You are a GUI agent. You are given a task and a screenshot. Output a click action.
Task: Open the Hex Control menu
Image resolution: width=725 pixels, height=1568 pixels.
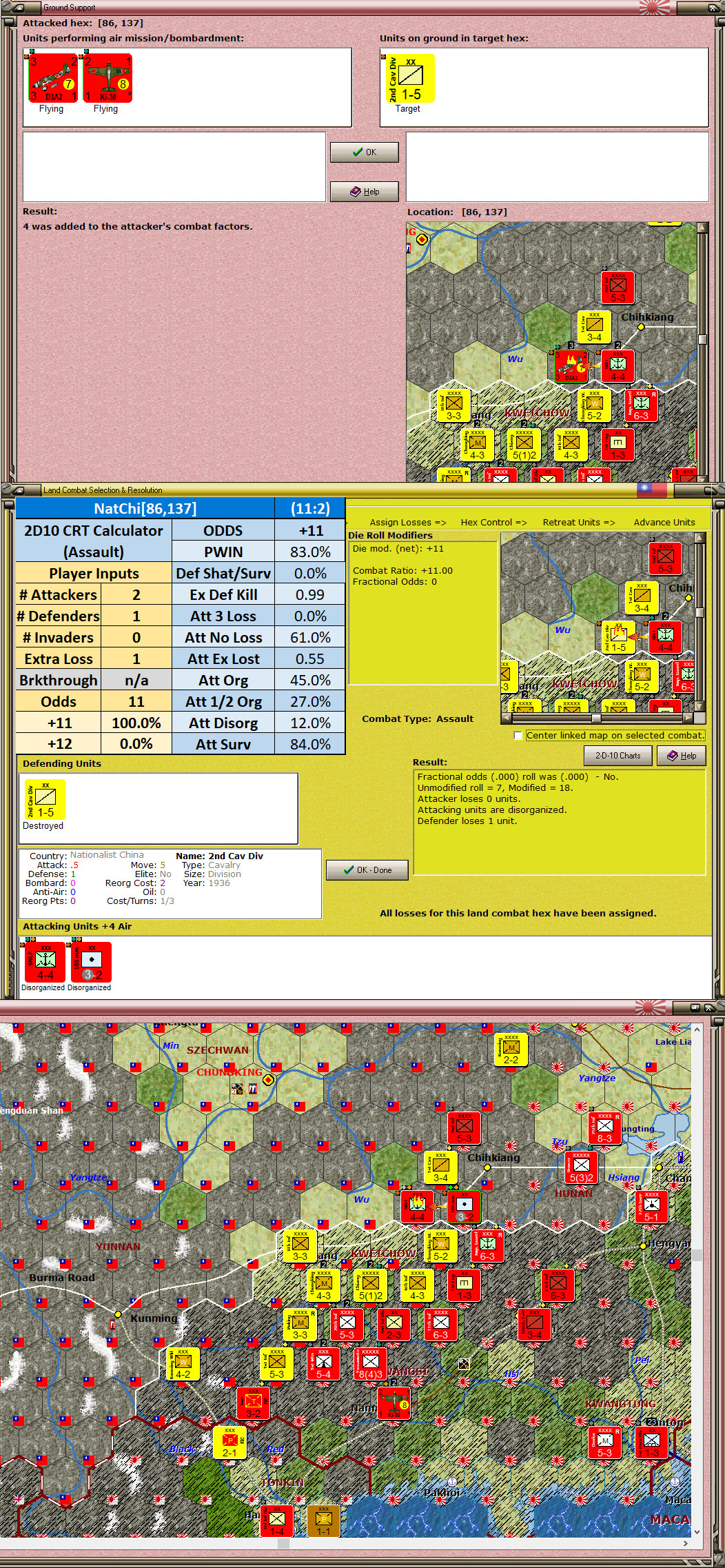(x=493, y=522)
